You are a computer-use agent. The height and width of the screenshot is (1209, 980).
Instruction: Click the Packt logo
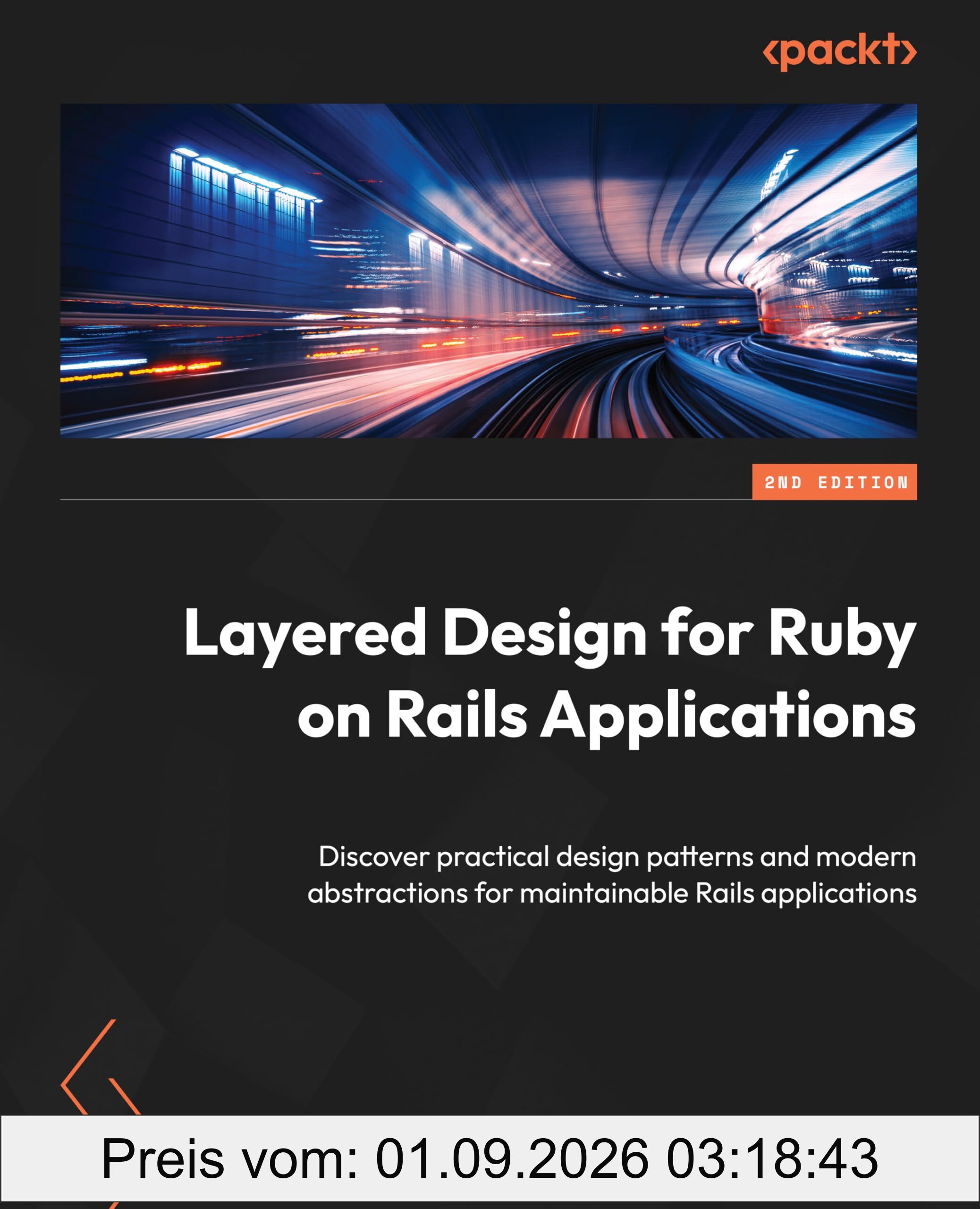(x=839, y=51)
